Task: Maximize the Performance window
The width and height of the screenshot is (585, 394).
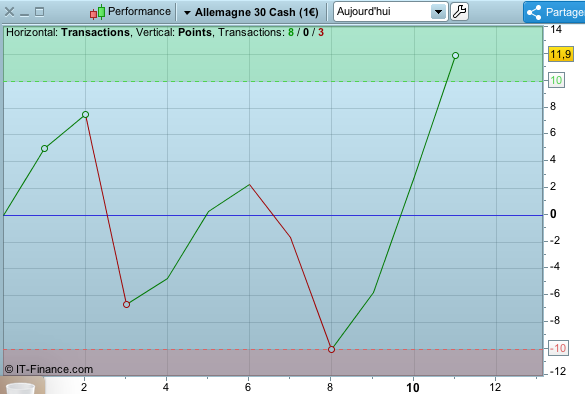Action: (39, 12)
